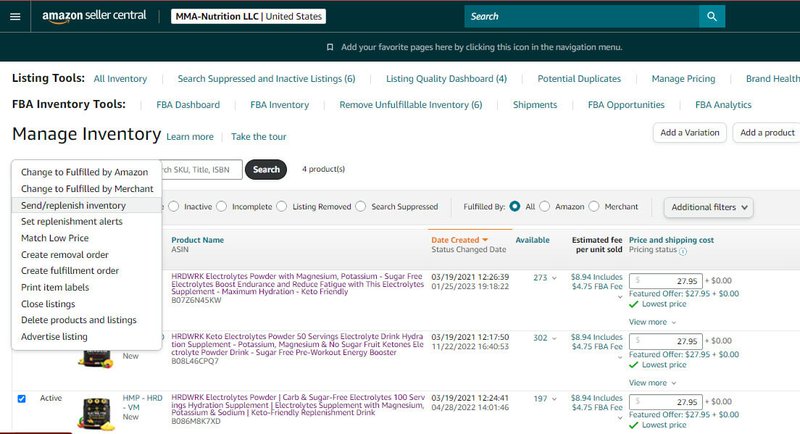Expand View more for B08L46CPQ7 row

pyautogui.click(x=653, y=383)
